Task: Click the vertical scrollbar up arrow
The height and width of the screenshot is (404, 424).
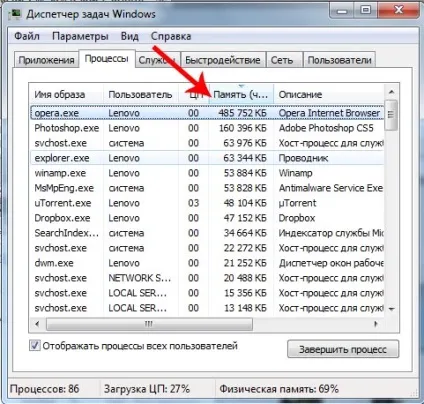Action: (392, 92)
